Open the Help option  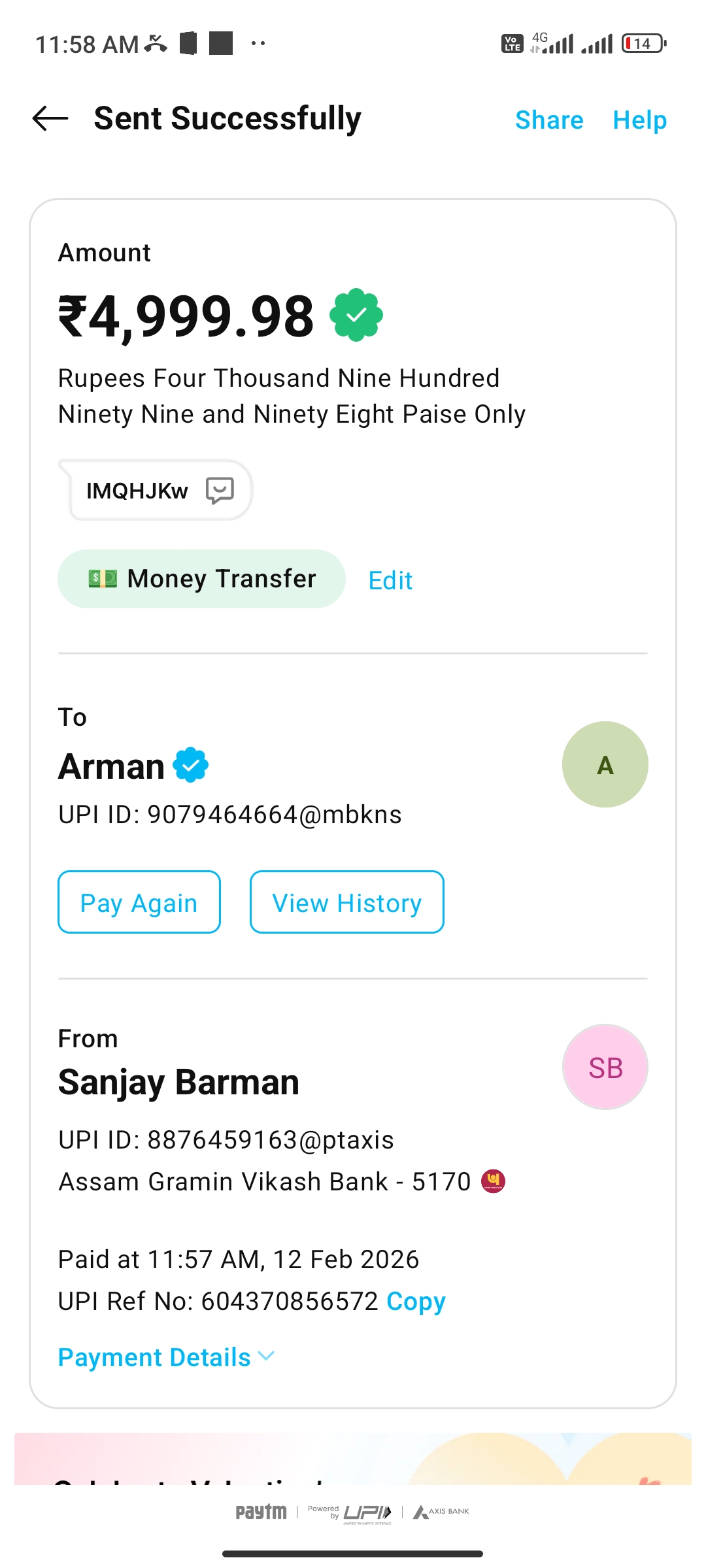[639, 120]
